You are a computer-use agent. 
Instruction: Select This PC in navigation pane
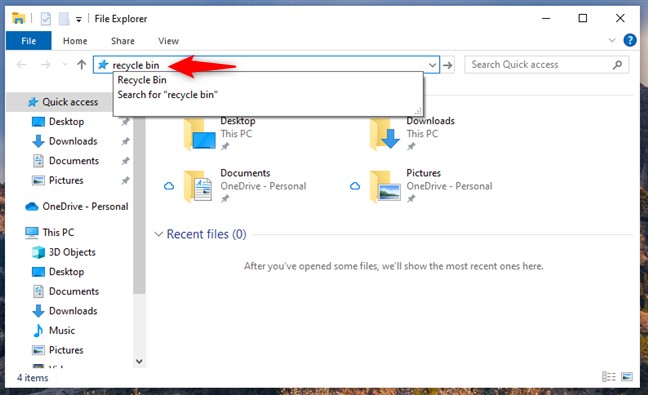pyautogui.click(x=58, y=233)
